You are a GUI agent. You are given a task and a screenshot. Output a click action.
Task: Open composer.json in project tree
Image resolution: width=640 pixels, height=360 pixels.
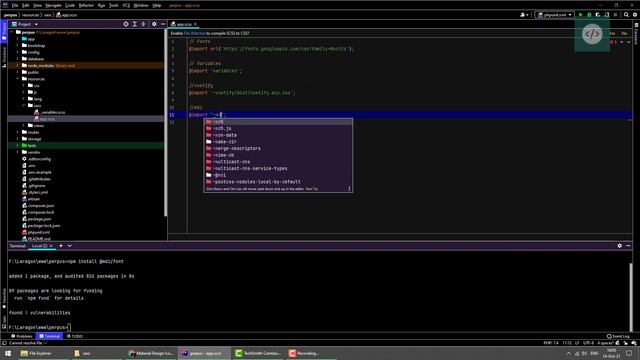click(40, 205)
